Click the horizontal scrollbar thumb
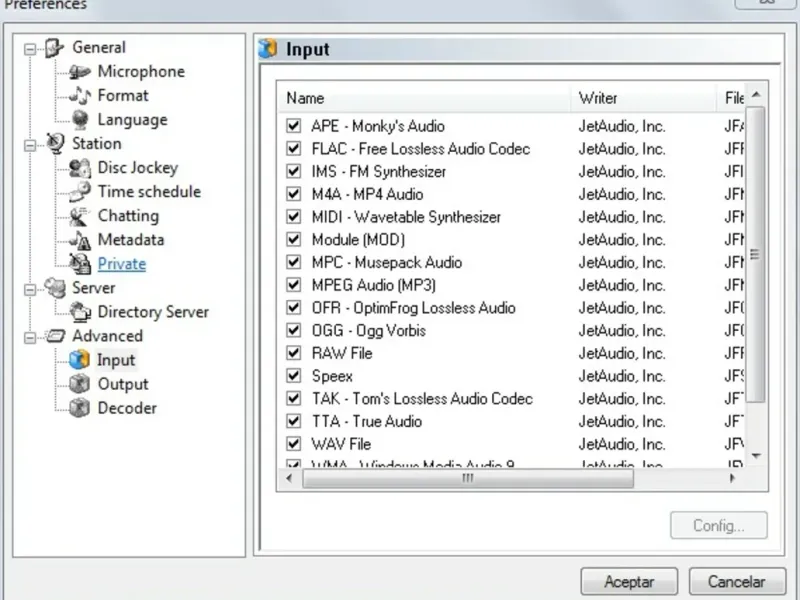The width and height of the screenshot is (800, 600). 468,479
